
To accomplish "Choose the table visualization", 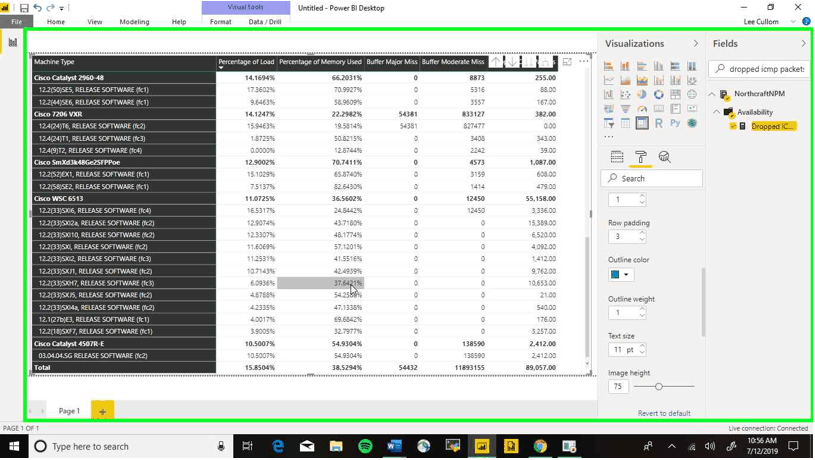I will 625,123.
